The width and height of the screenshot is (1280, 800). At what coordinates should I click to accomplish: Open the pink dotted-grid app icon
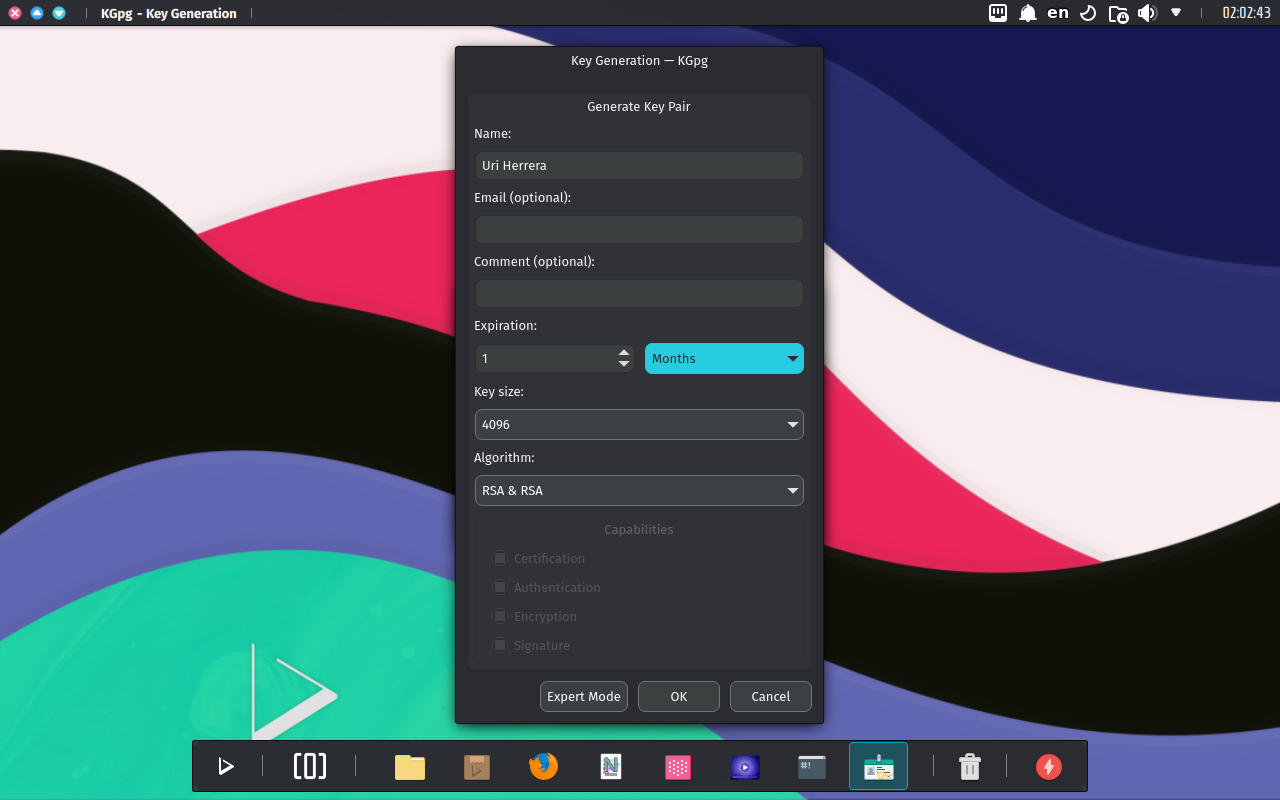678,767
